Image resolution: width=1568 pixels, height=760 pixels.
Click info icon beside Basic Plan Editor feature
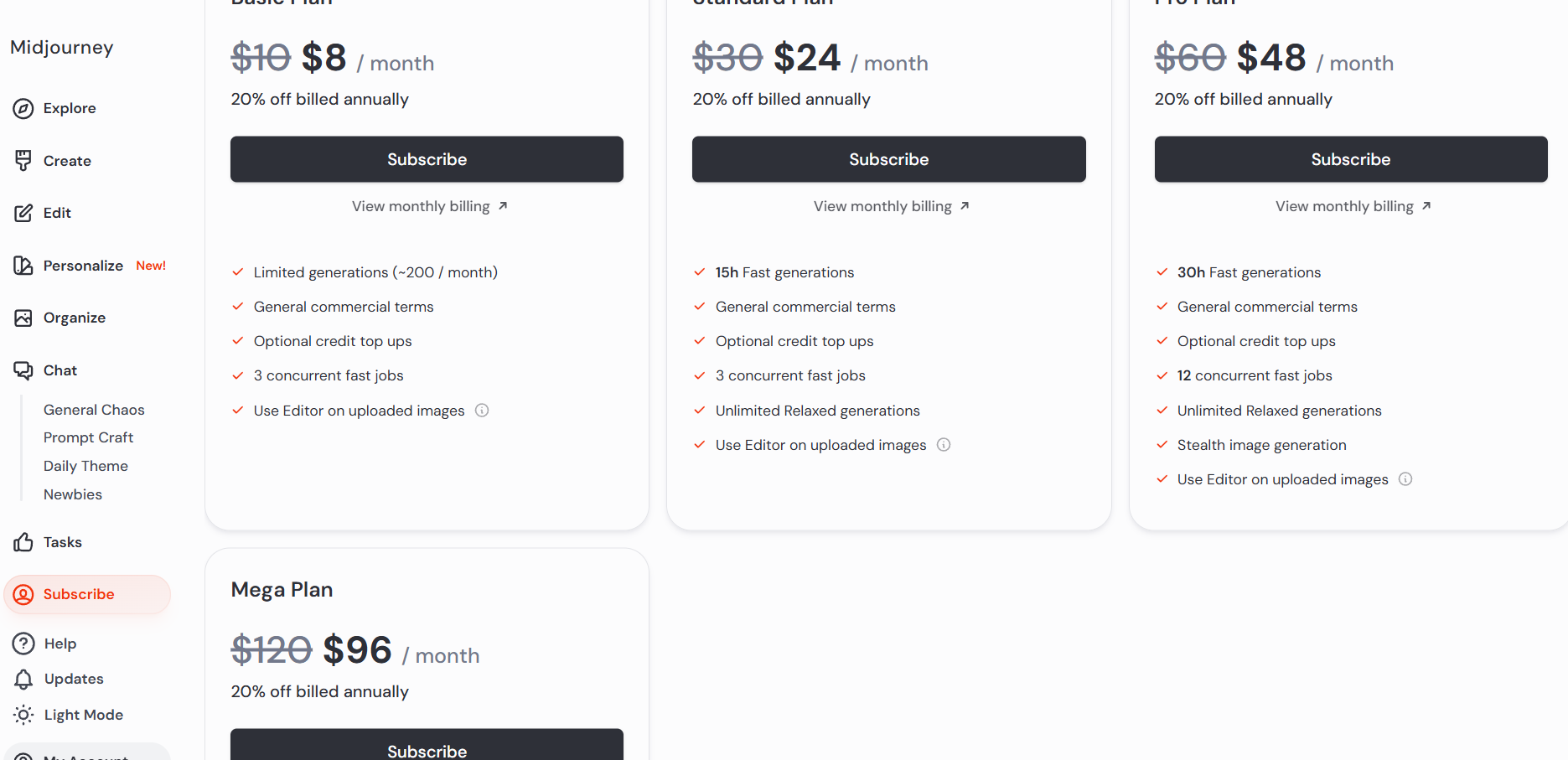click(x=482, y=411)
